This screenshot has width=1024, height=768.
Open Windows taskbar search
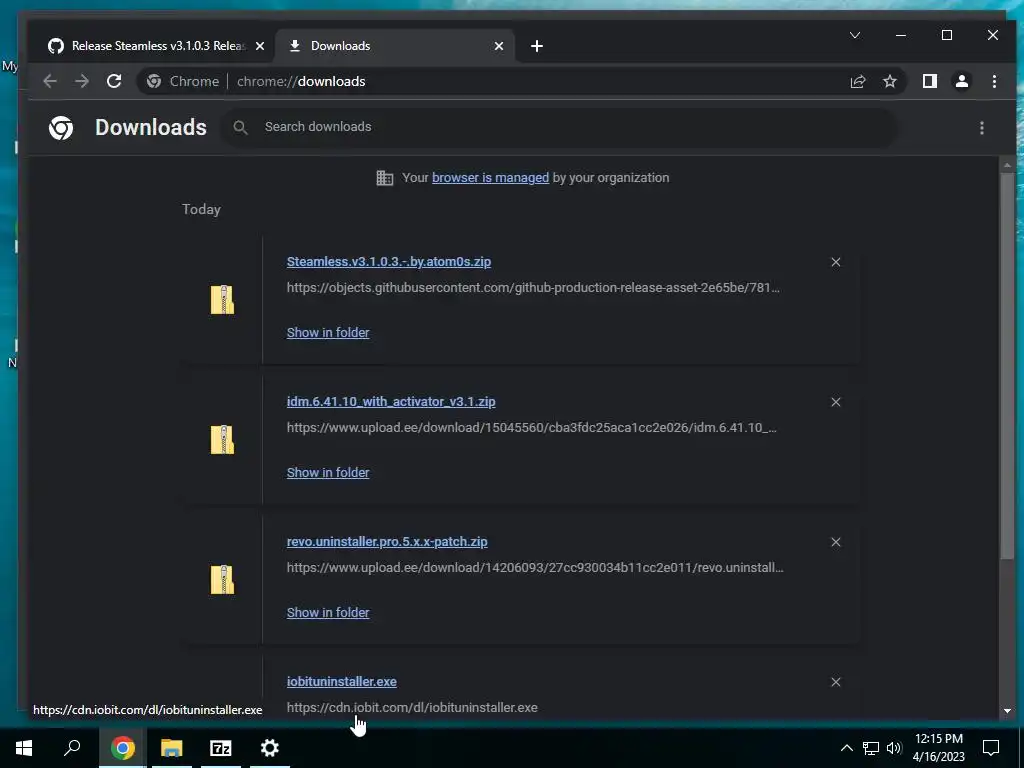tap(72, 748)
